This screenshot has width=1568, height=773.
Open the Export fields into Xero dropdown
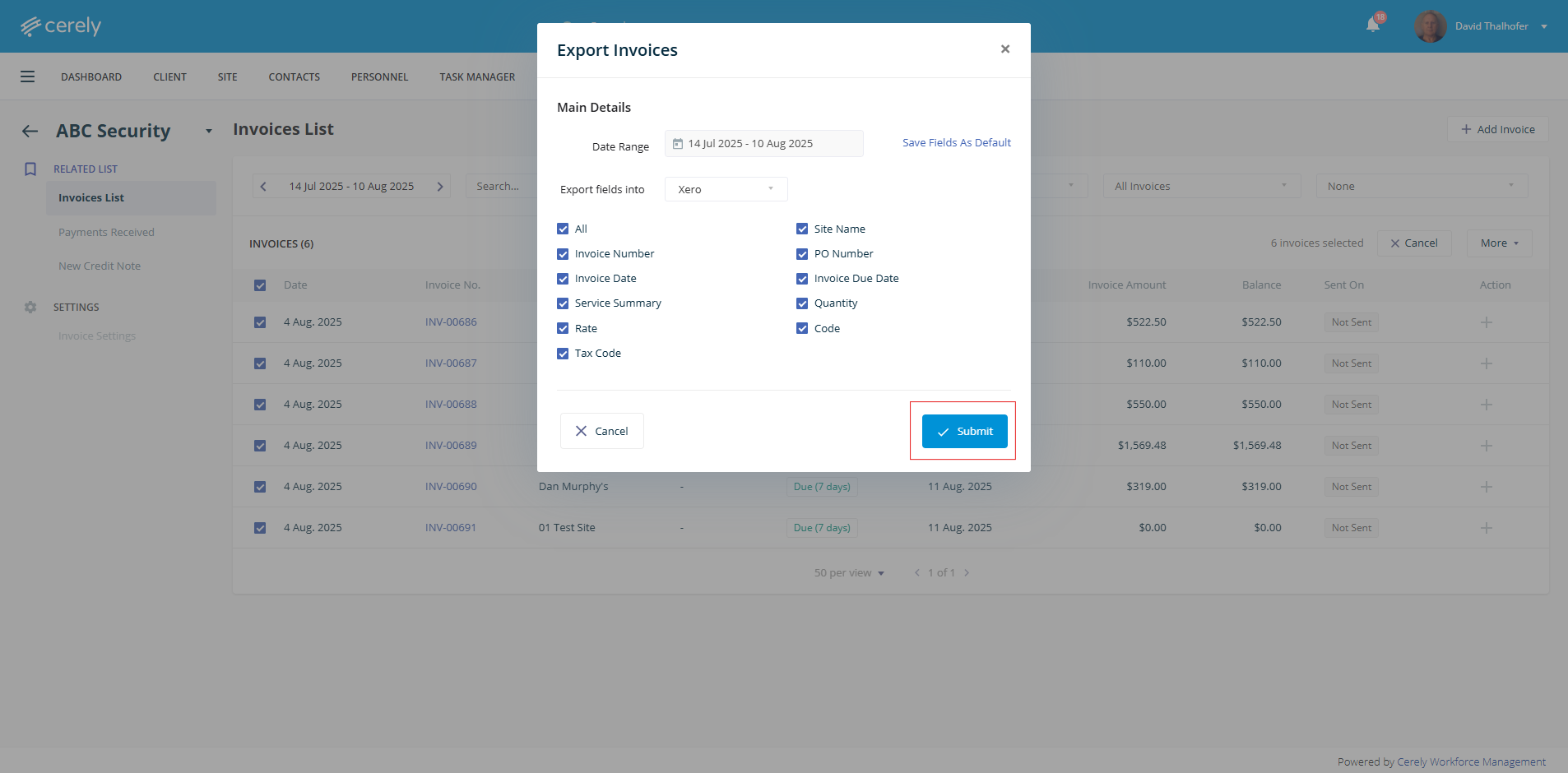726,189
